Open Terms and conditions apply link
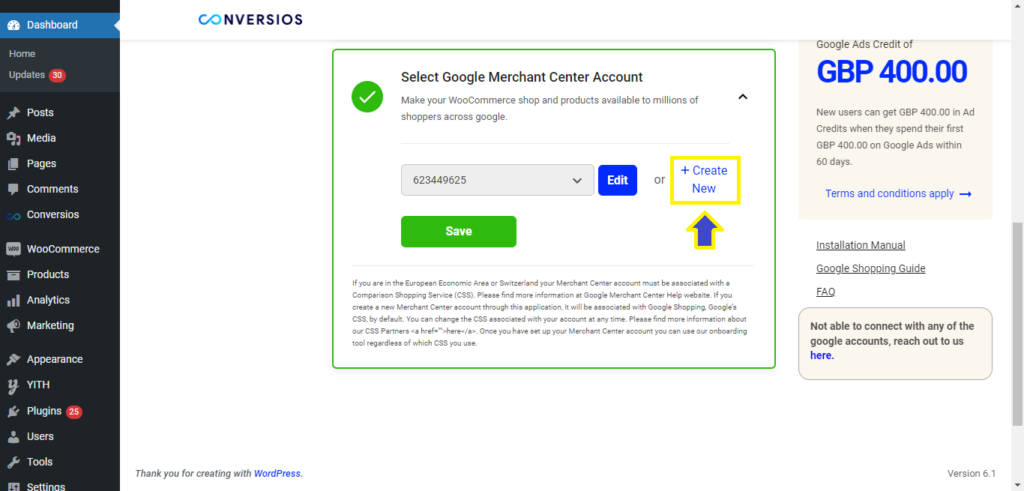This screenshot has width=1024, height=491. click(898, 194)
